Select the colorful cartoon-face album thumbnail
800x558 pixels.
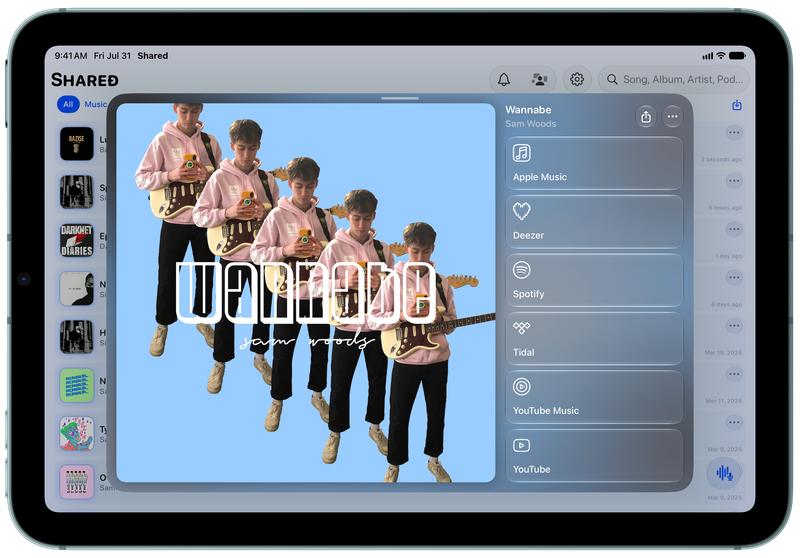(x=77, y=434)
